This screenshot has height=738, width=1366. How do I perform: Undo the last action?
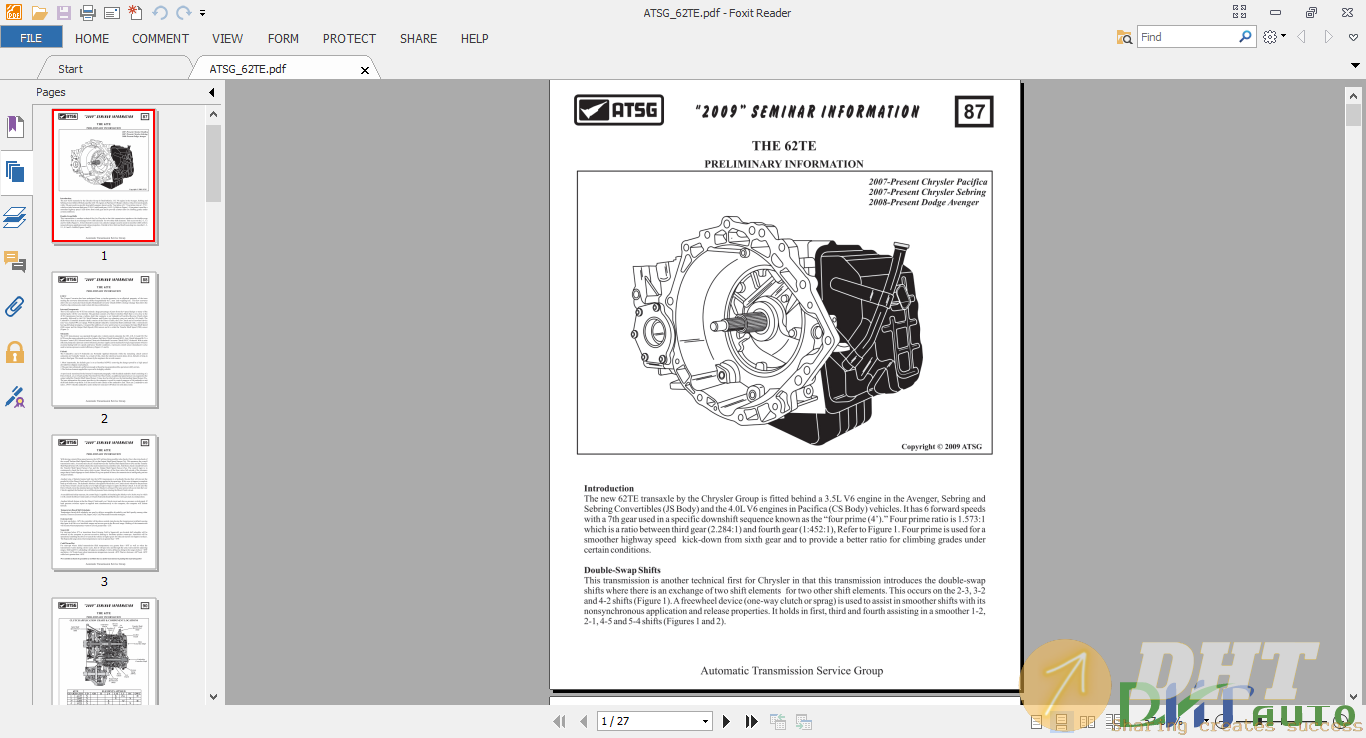point(160,13)
